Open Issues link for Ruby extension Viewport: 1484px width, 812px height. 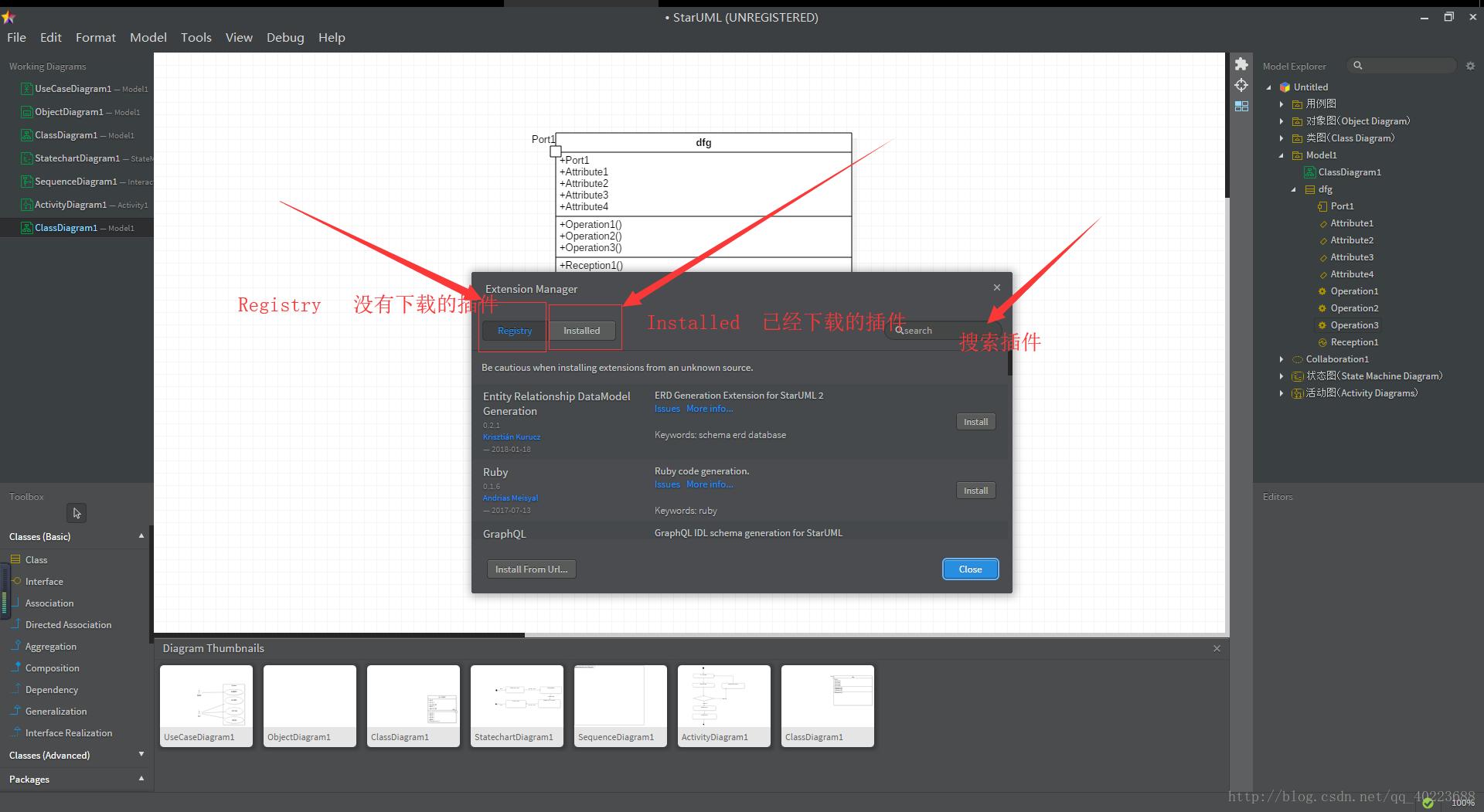[667, 484]
